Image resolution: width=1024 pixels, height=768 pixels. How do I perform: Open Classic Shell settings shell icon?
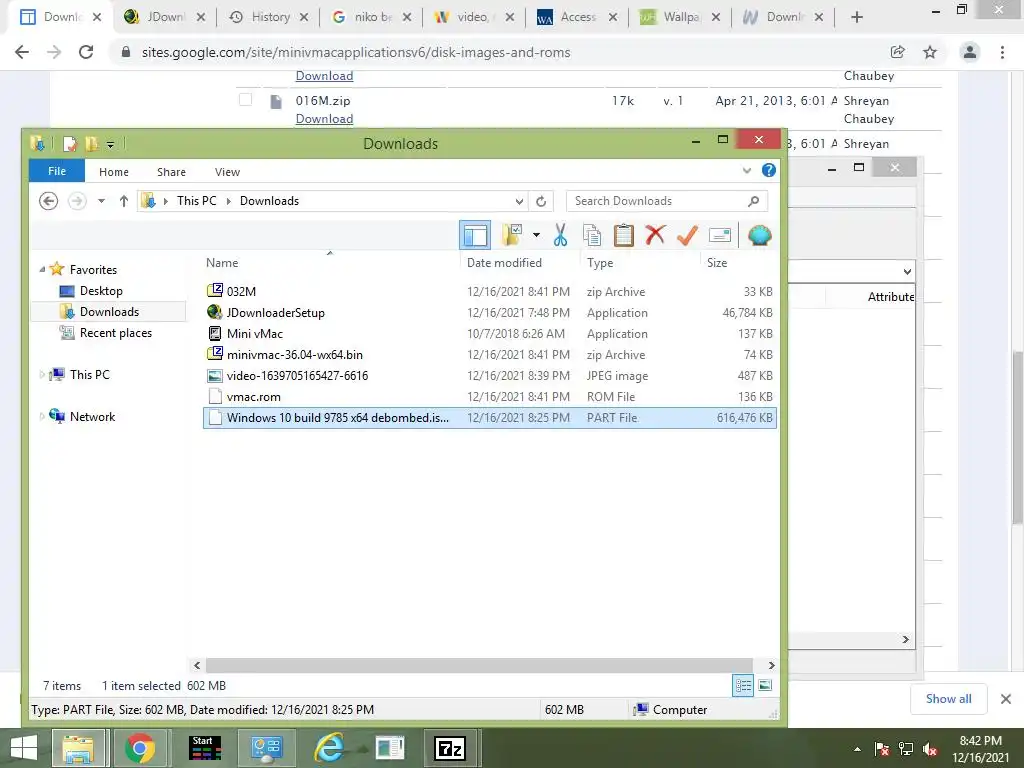[760, 235]
